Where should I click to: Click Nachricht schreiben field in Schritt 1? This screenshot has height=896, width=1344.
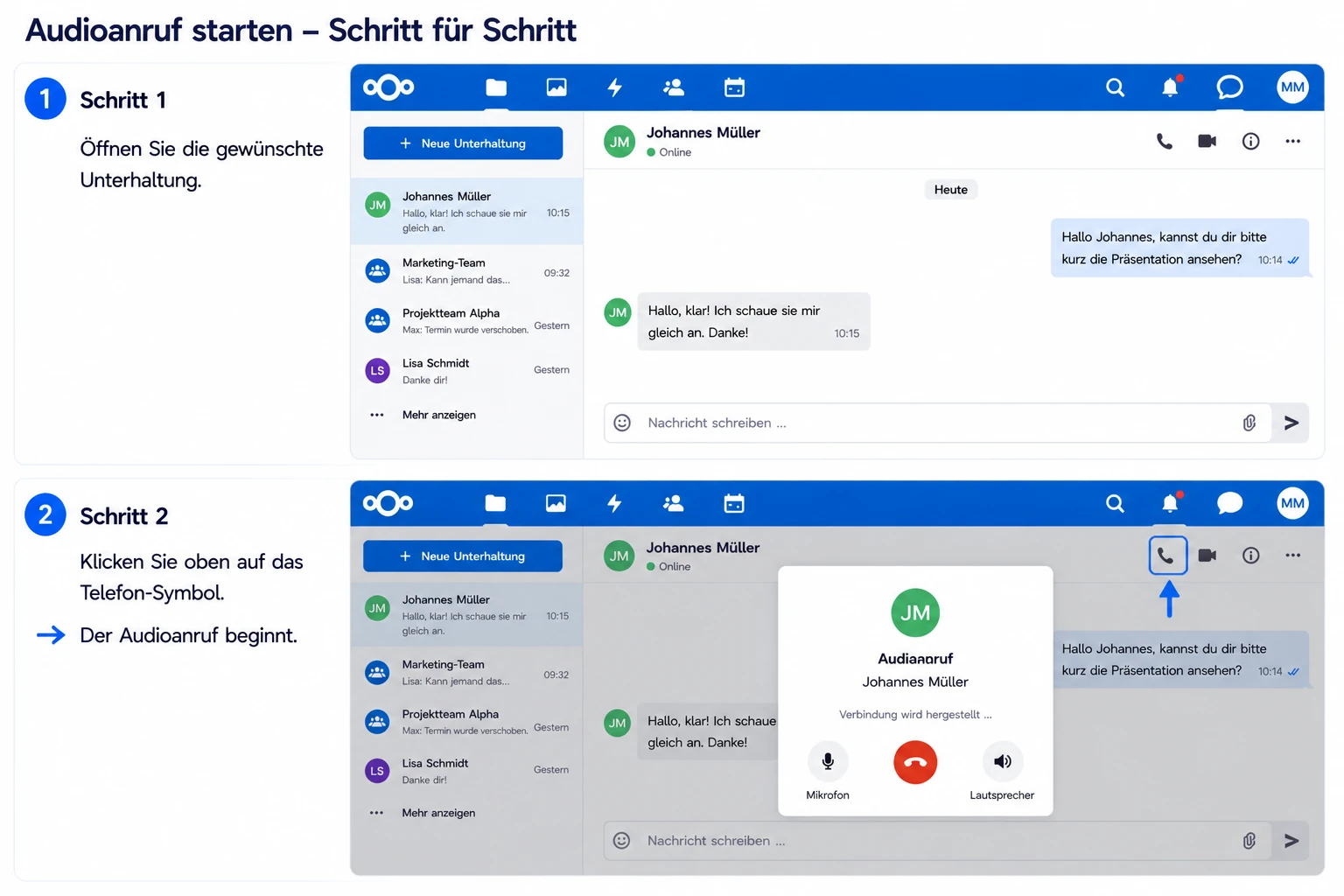938,423
